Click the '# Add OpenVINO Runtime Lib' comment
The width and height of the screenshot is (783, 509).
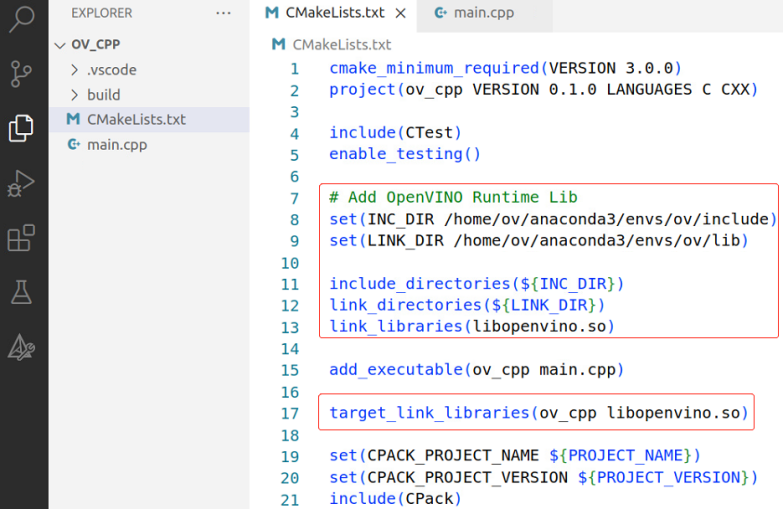(x=453, y=197)
